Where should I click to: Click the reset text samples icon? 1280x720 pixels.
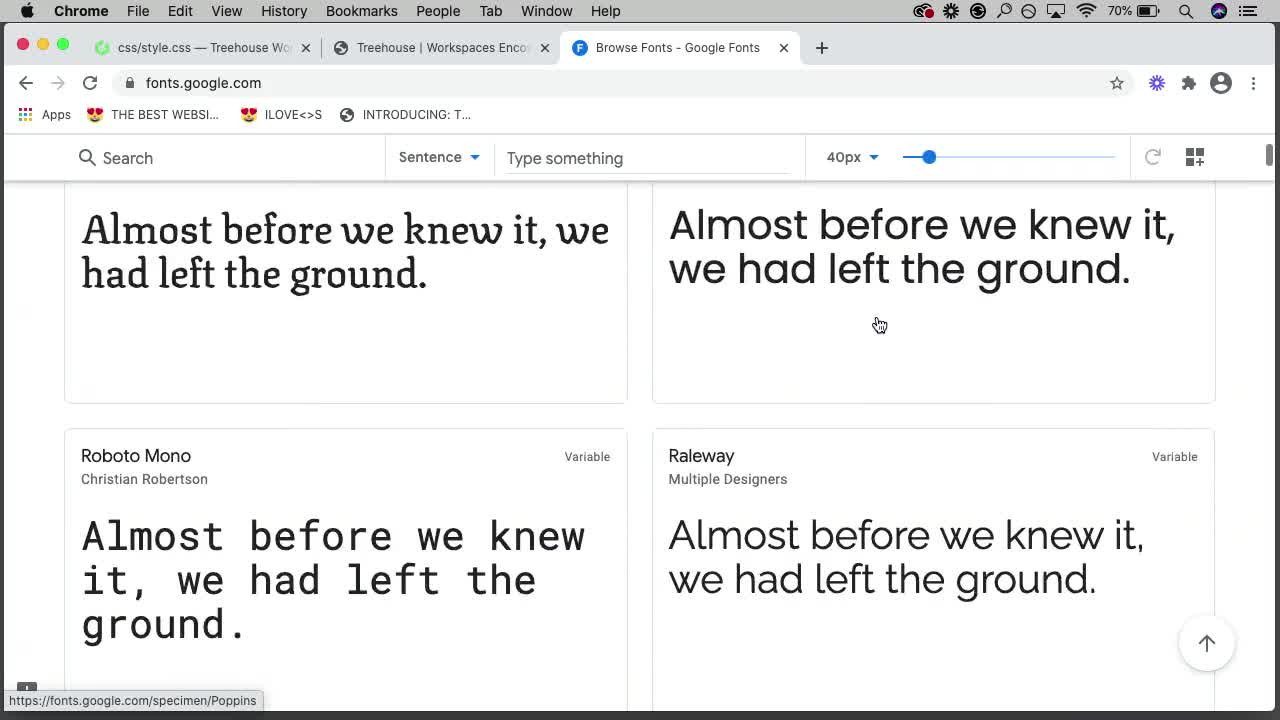click(1152, 157)
